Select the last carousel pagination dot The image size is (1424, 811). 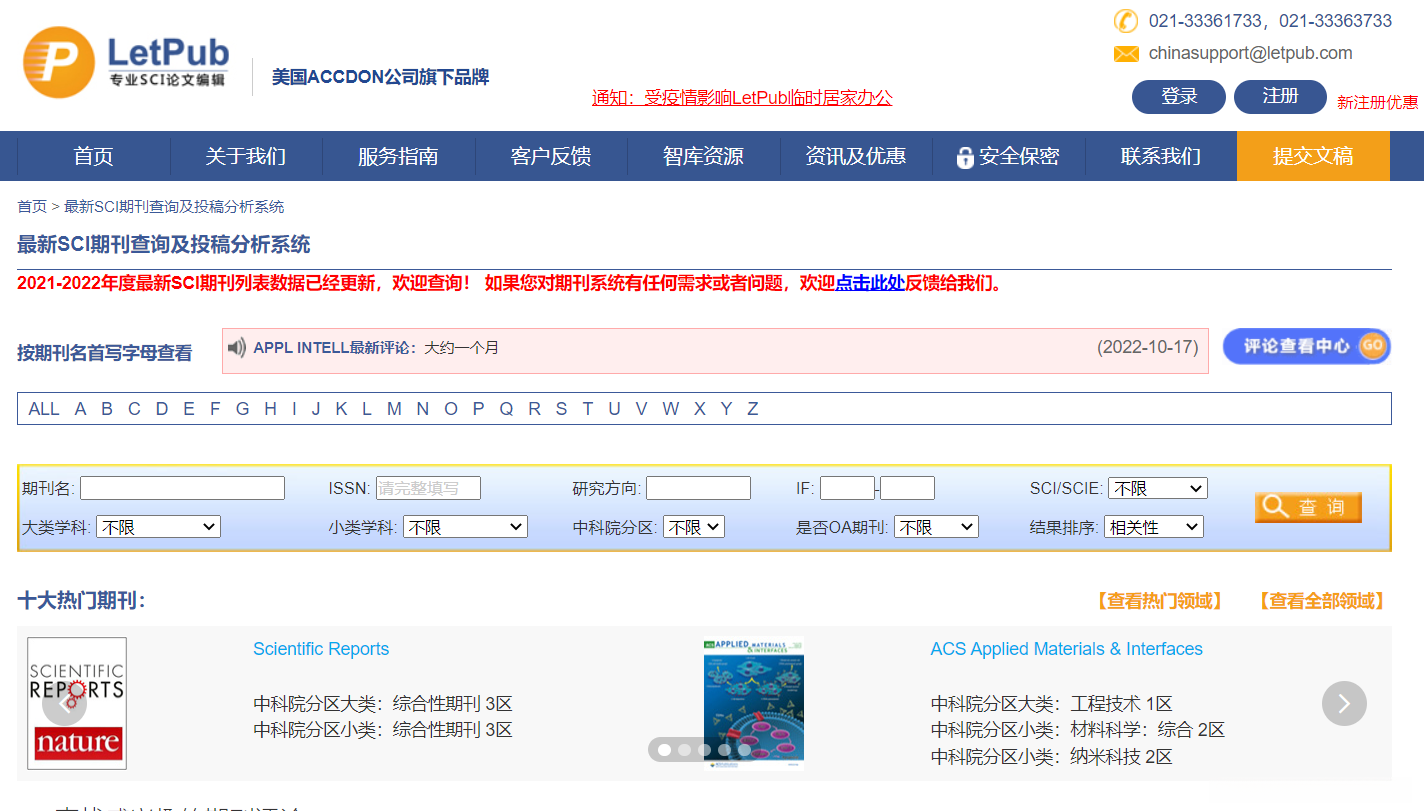[744, 750]
